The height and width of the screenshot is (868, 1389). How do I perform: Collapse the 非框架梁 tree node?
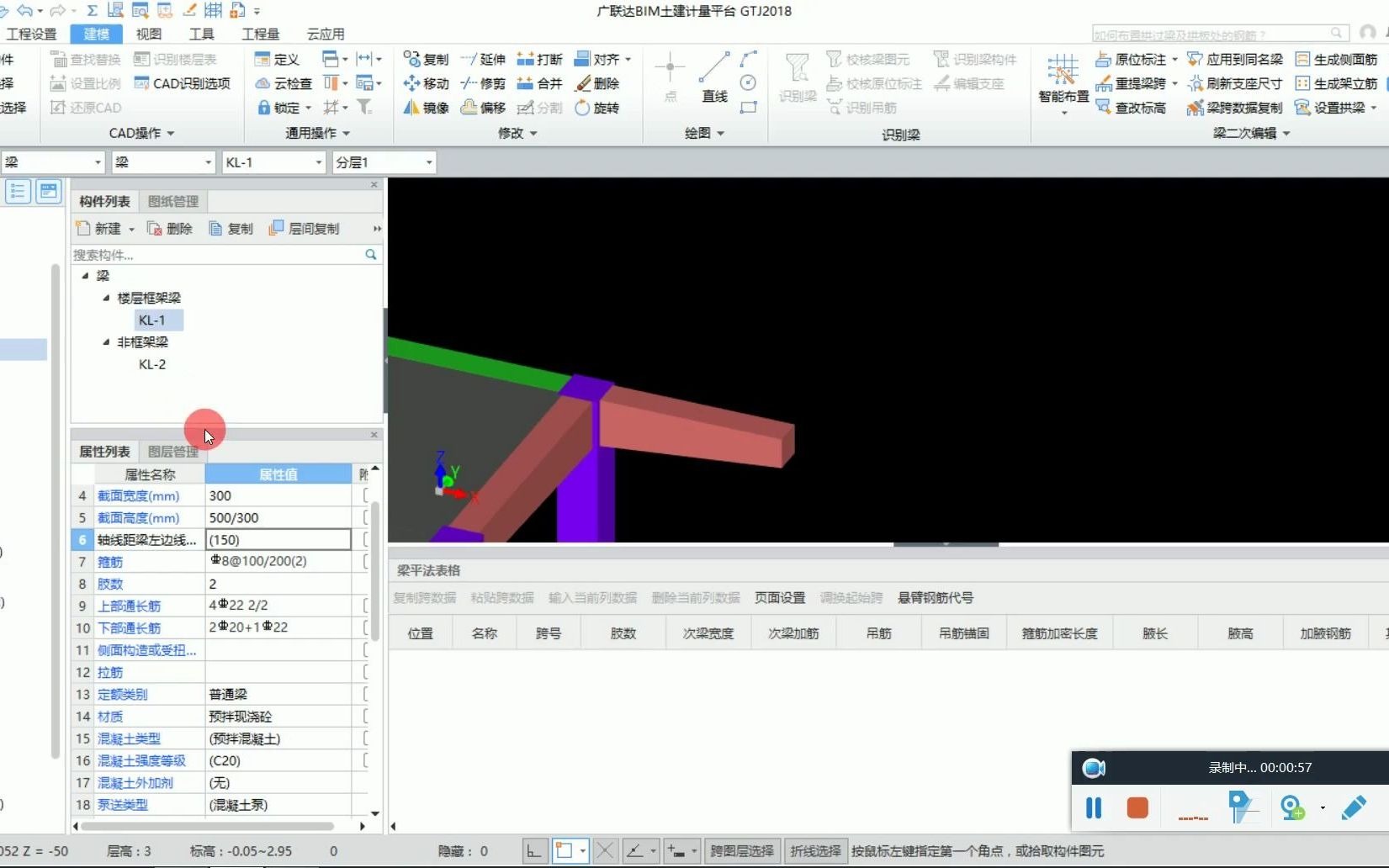[x=106, y=342]
